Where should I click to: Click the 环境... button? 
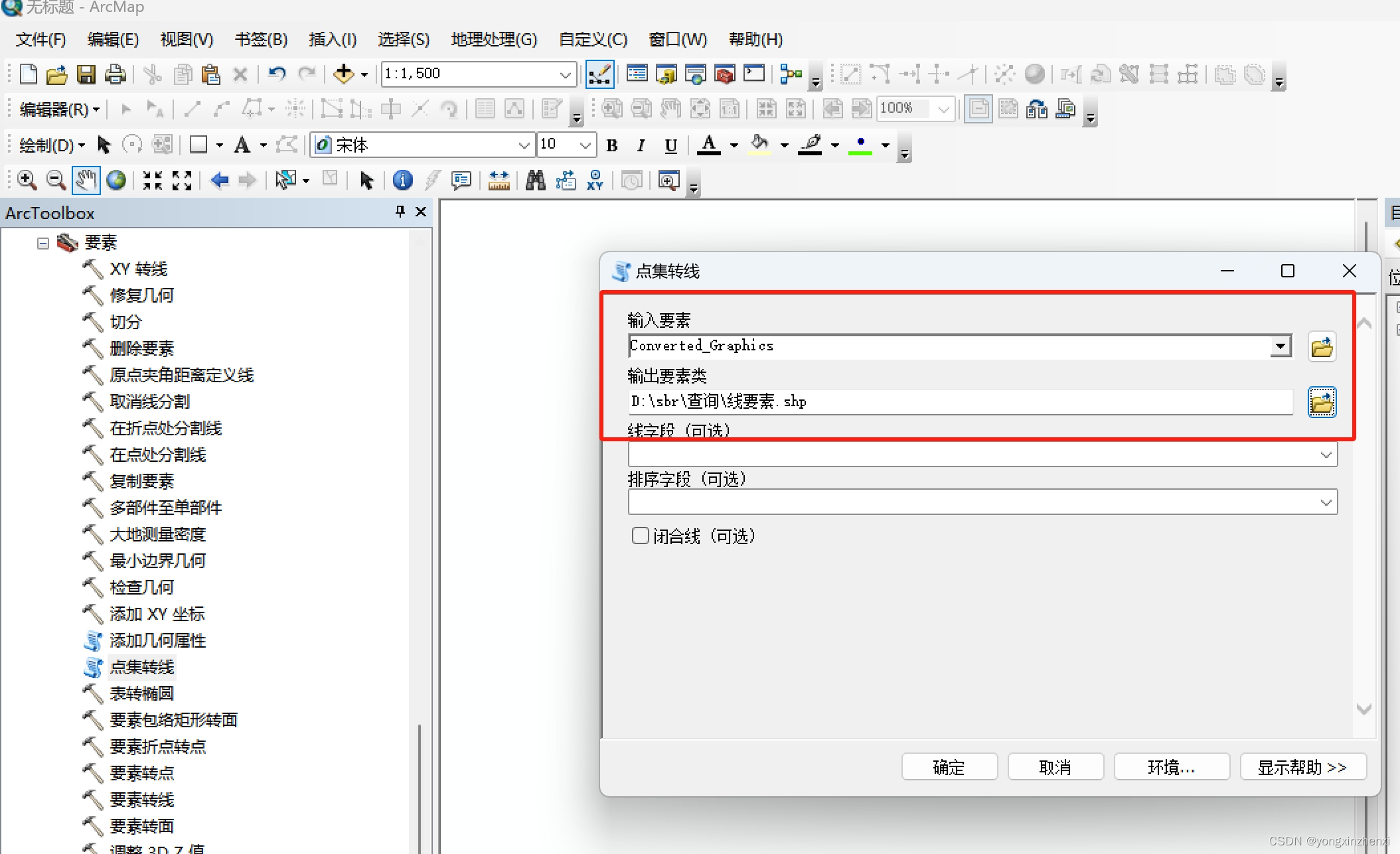pyautogui.click(x=1171, y=767)
